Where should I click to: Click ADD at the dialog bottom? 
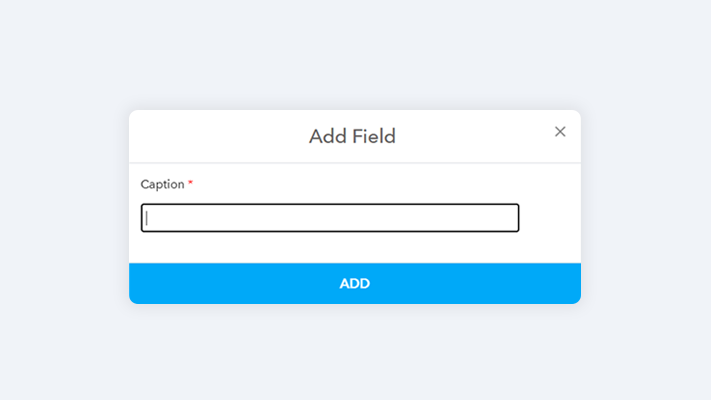(x=355, y=283)
